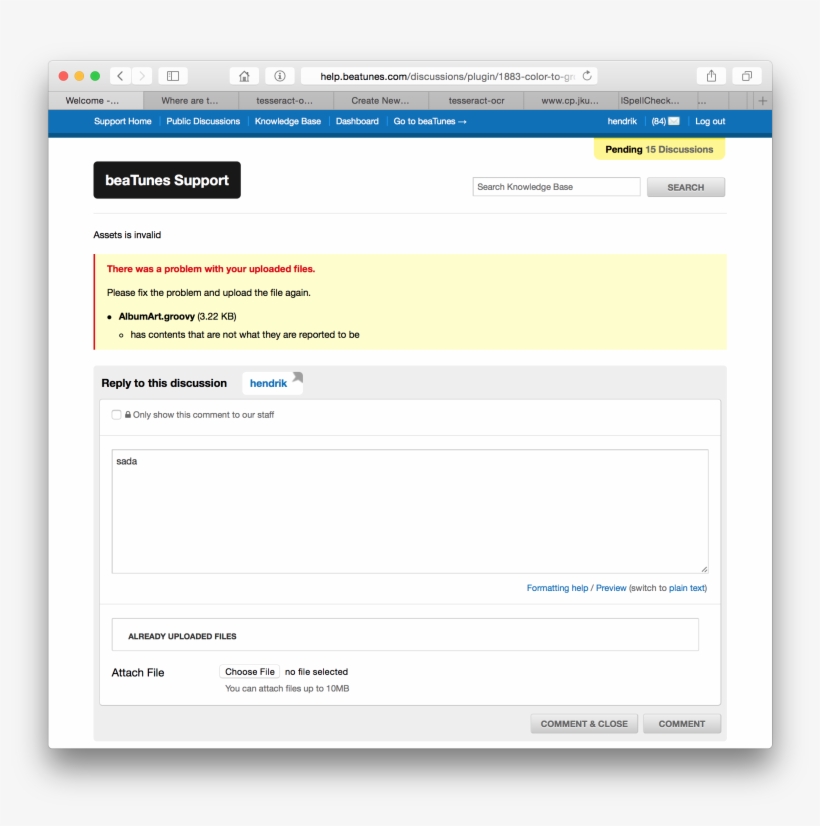
Task: Click the lock icon next to staff-only option
Action: tap(128, 415)
